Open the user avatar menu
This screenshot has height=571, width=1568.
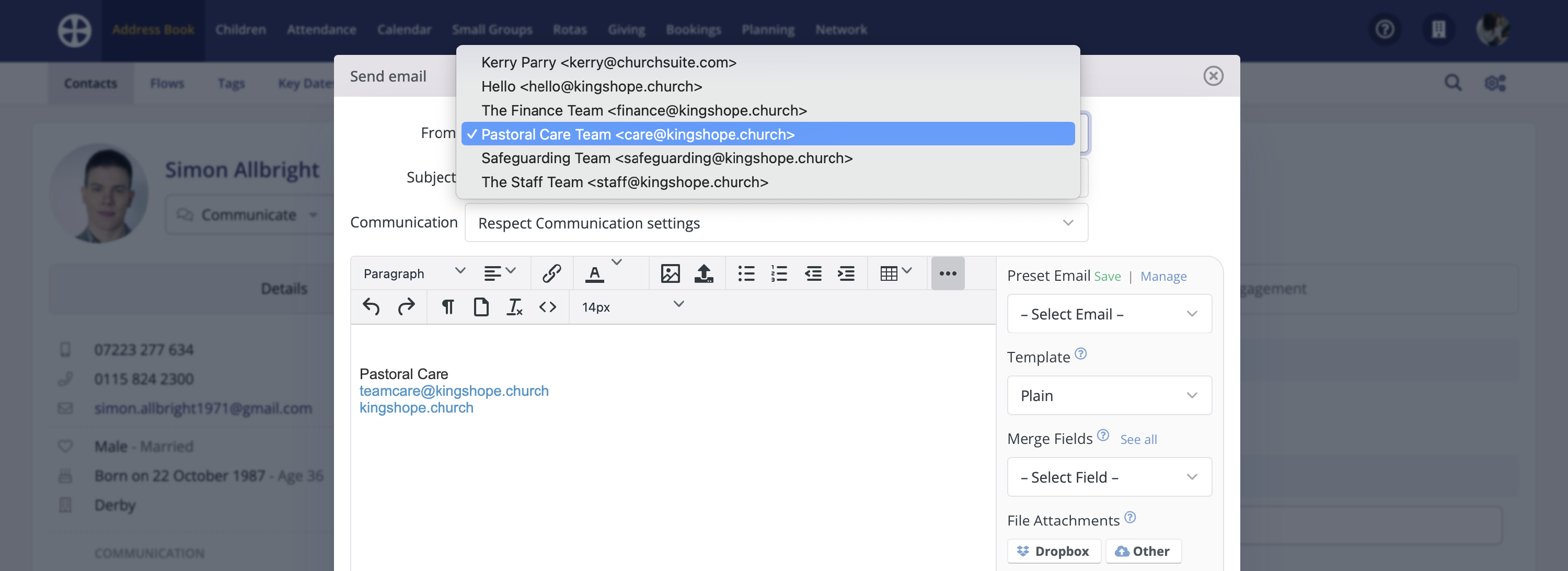click(1493, 29)
